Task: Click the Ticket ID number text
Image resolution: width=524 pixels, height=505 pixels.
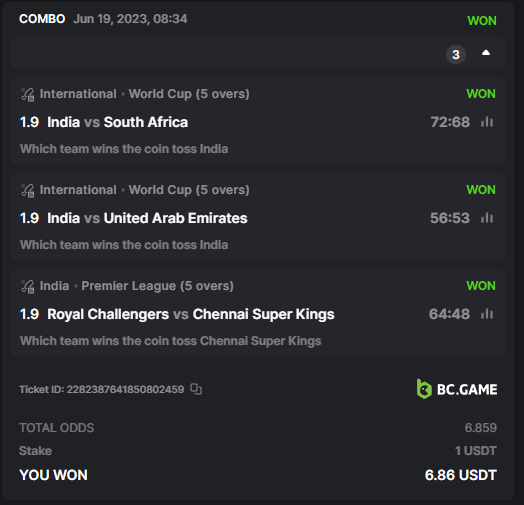Action: coord(125,389)
